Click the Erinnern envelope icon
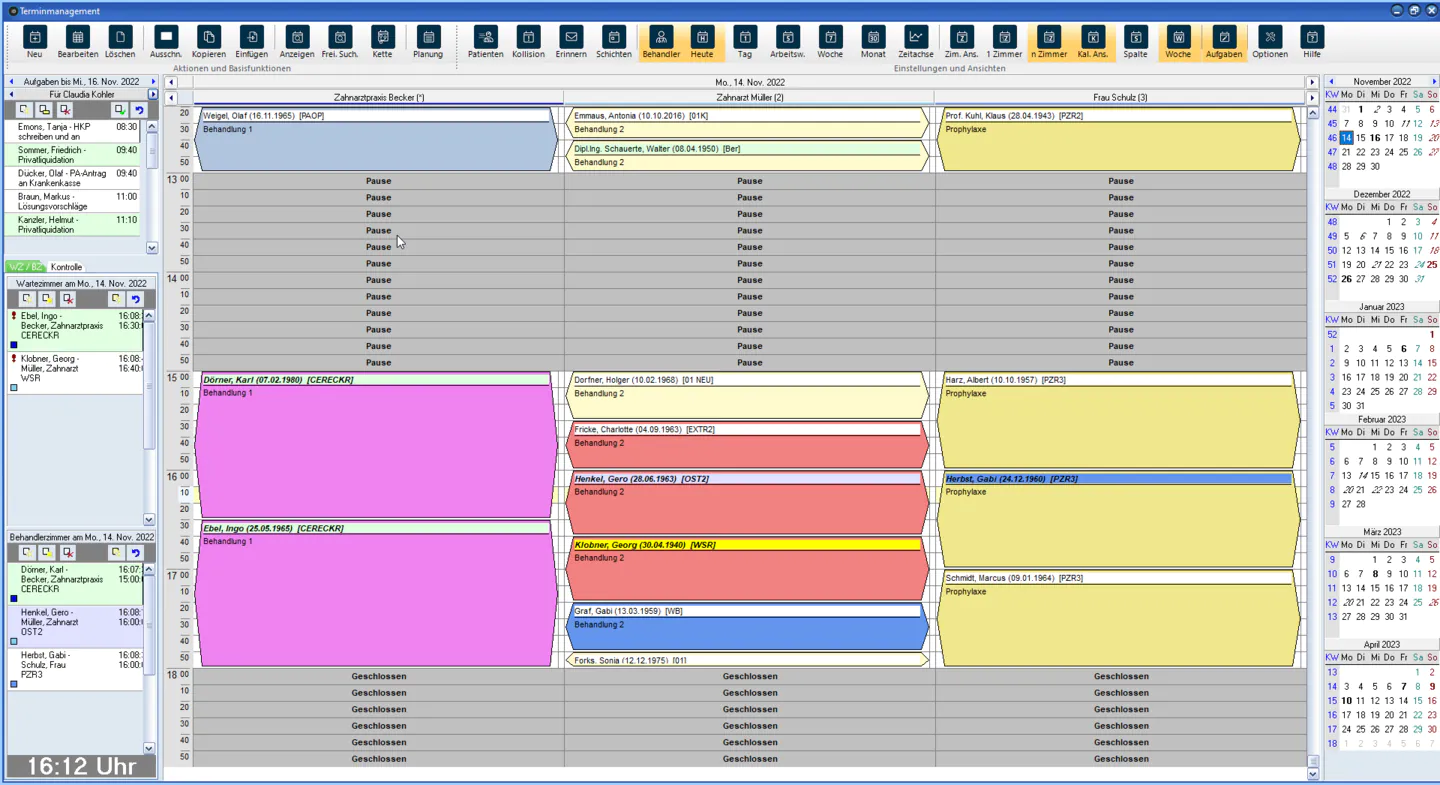The width and height of the screenshot is (1440, 785). pyautogui.click(x=571, y=42)
